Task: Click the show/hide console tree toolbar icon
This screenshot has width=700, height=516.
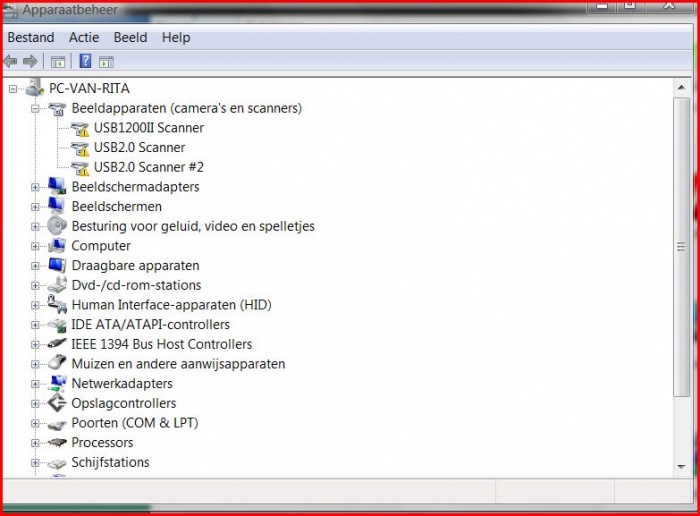Action: click(x=58, y=62)
